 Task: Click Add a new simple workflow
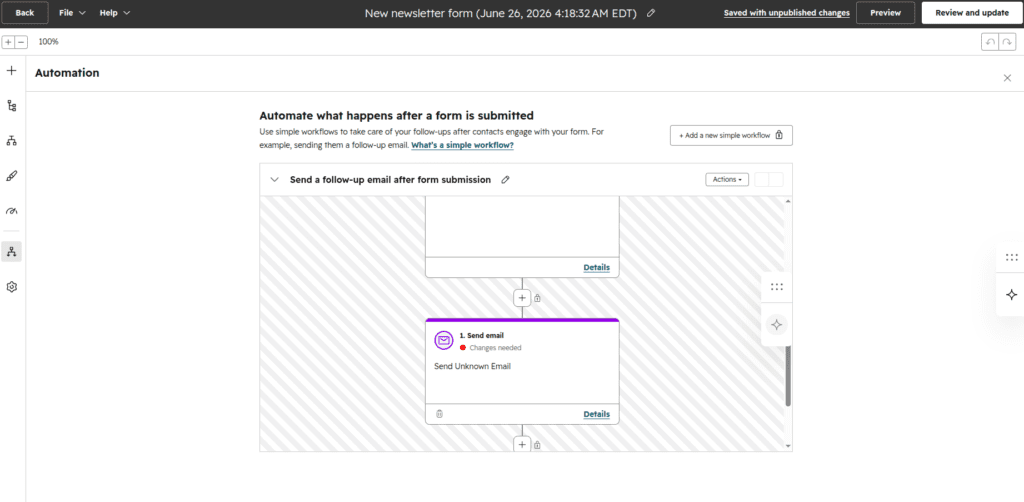pos(731,135)
